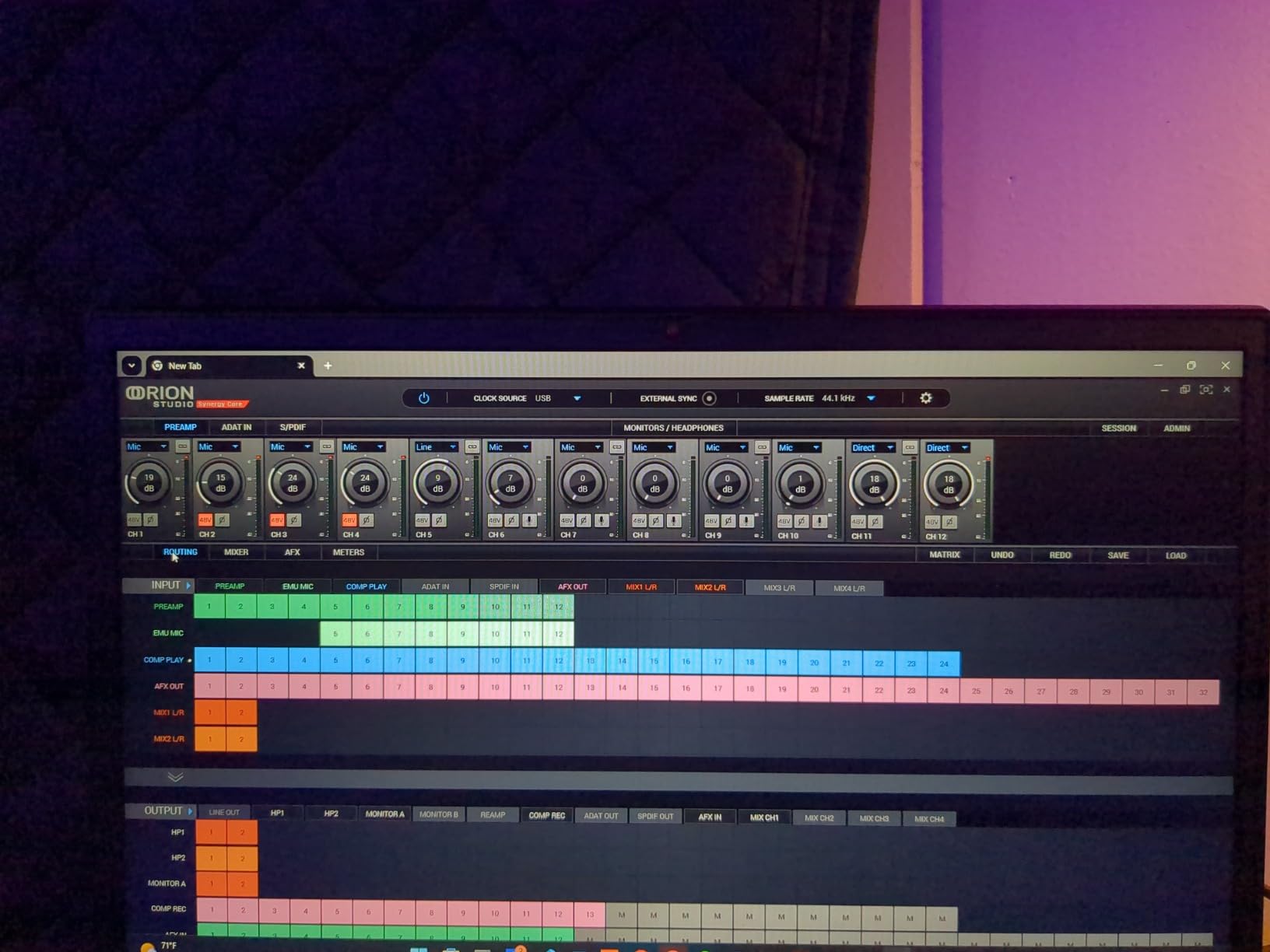Toggle the External Sync radio button
This screenshot has width=1270, height=952.
coord(709,398)
